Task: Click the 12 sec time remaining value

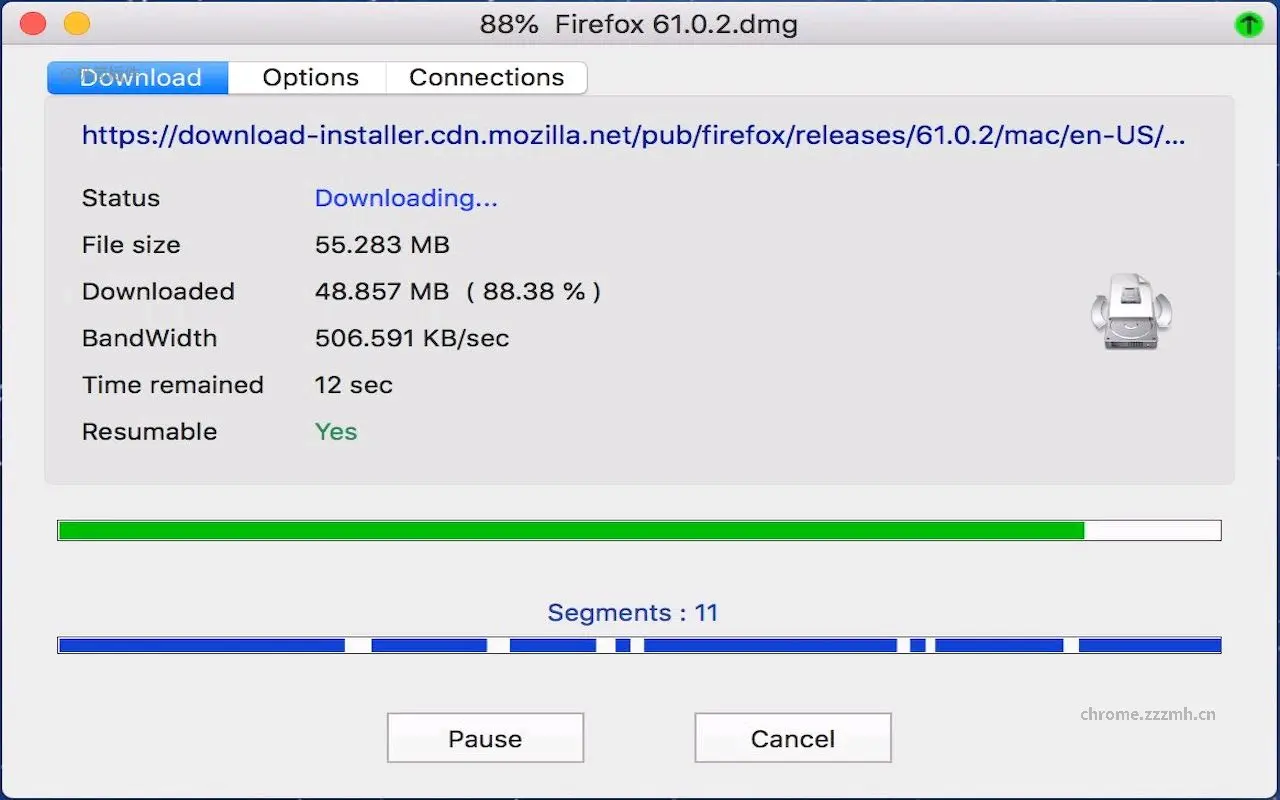Action: (353, 385)
